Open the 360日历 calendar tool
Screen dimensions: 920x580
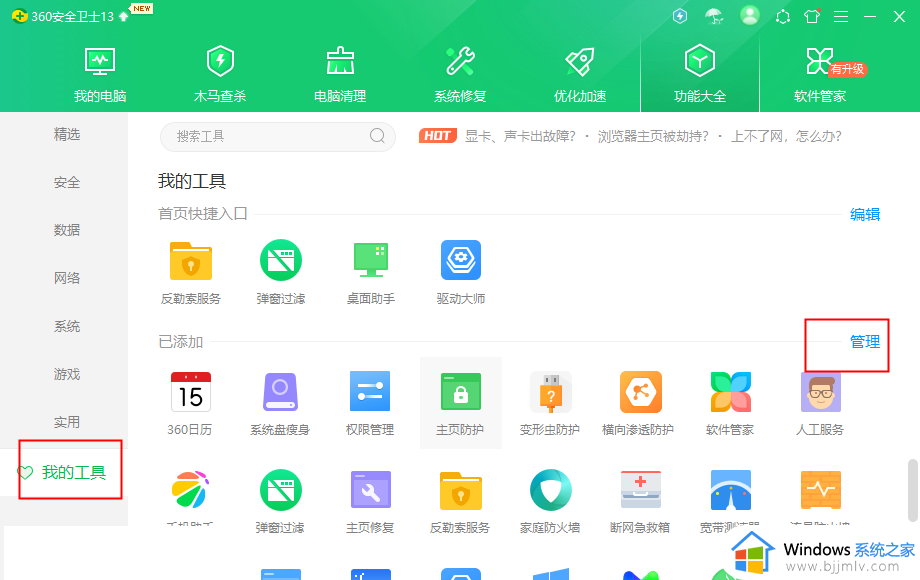pos(190,403)
